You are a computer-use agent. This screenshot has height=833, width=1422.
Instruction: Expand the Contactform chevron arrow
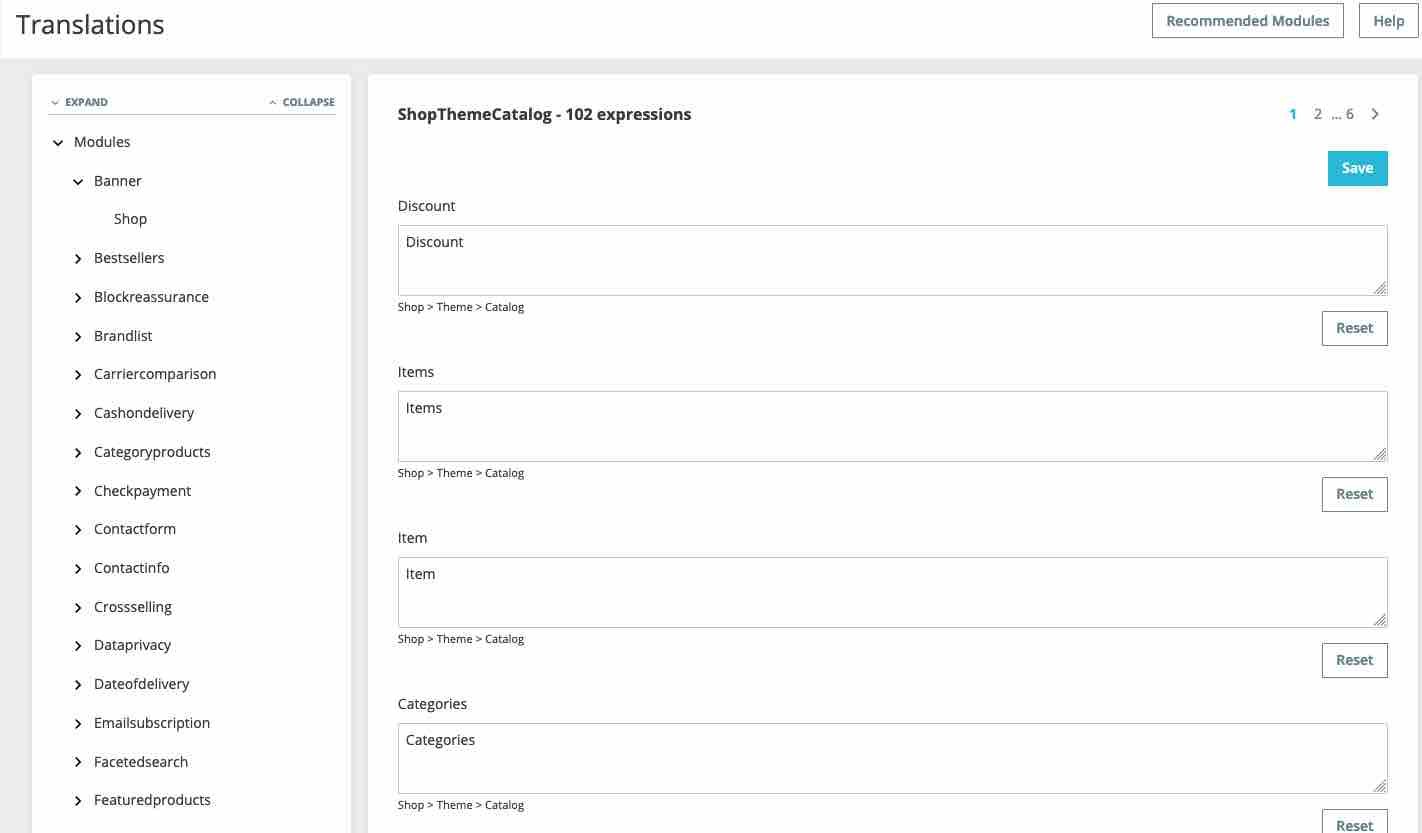point(78,530)
